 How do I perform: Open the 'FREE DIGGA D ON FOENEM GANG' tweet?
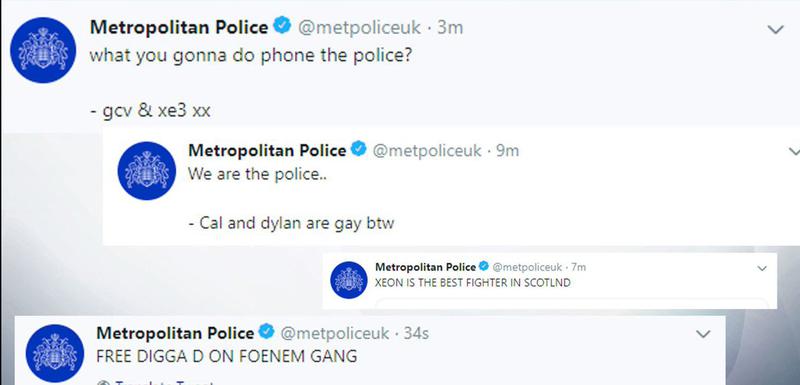pyautogui.click(x=227, y=356)
